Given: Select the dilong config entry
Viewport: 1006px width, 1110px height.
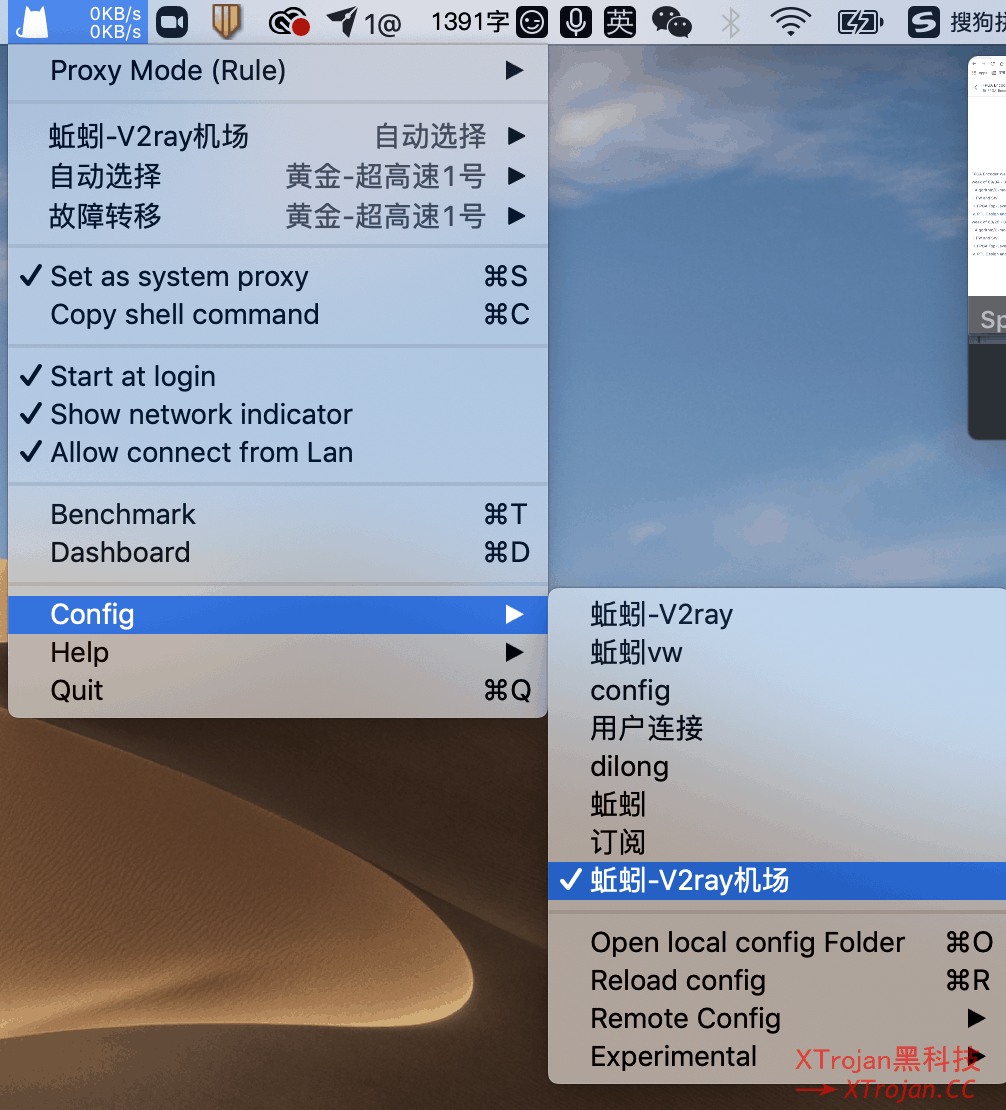Looking at the screenshot, I should [777, 767].
